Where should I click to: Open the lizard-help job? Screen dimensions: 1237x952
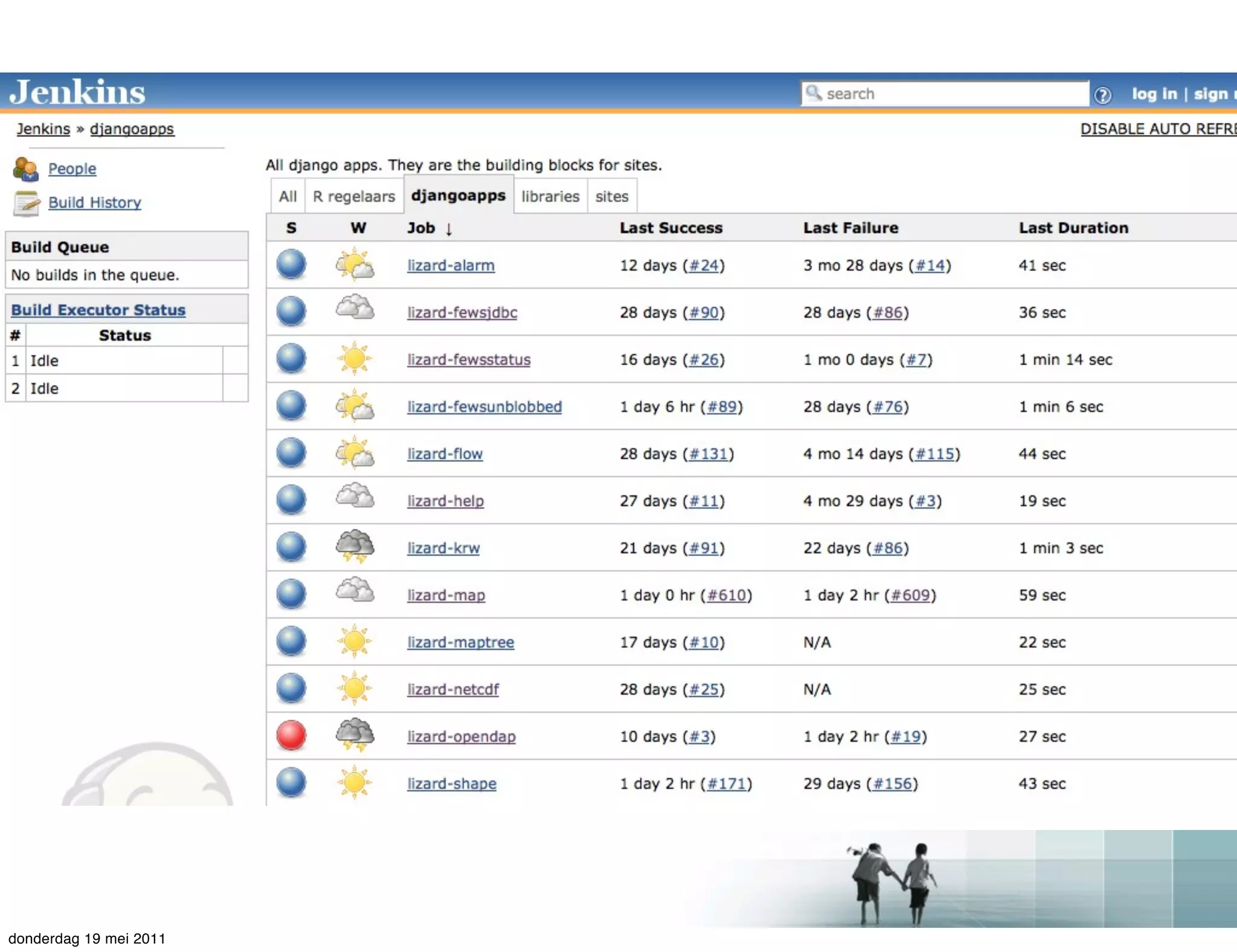pyautogui.click(x=445, y=501)
